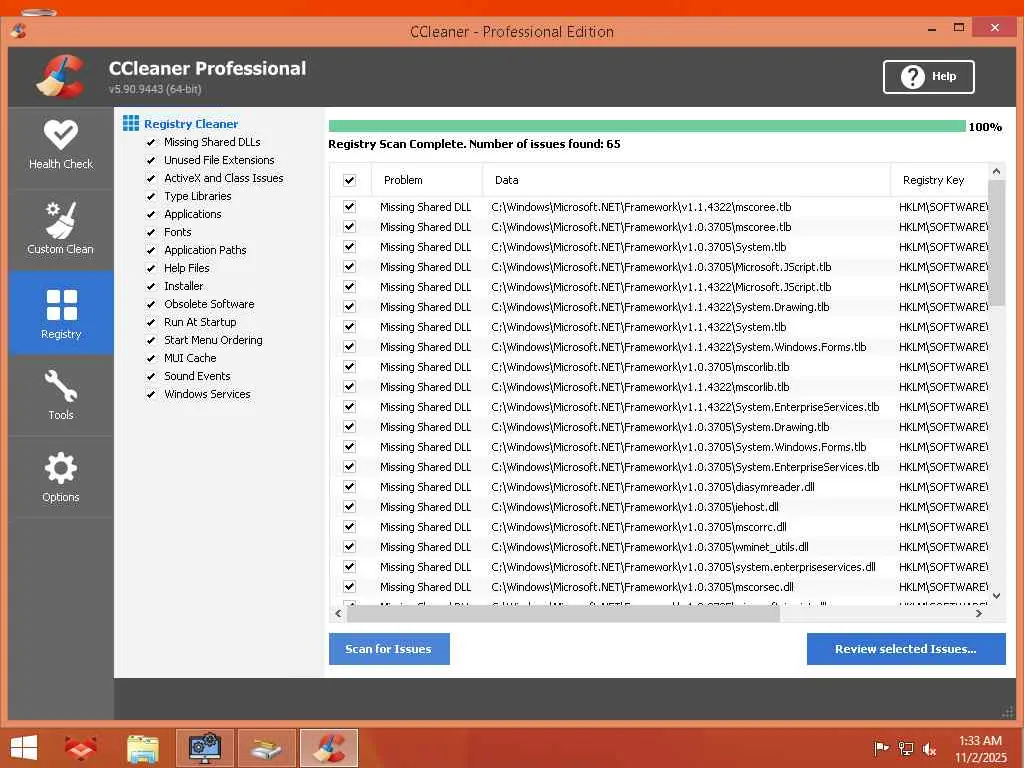The width and height of the screenshot is (1024, 768).
Task: Click the CCleaner logo in the header
Action: pyautogui.click(x=61, y=76)
